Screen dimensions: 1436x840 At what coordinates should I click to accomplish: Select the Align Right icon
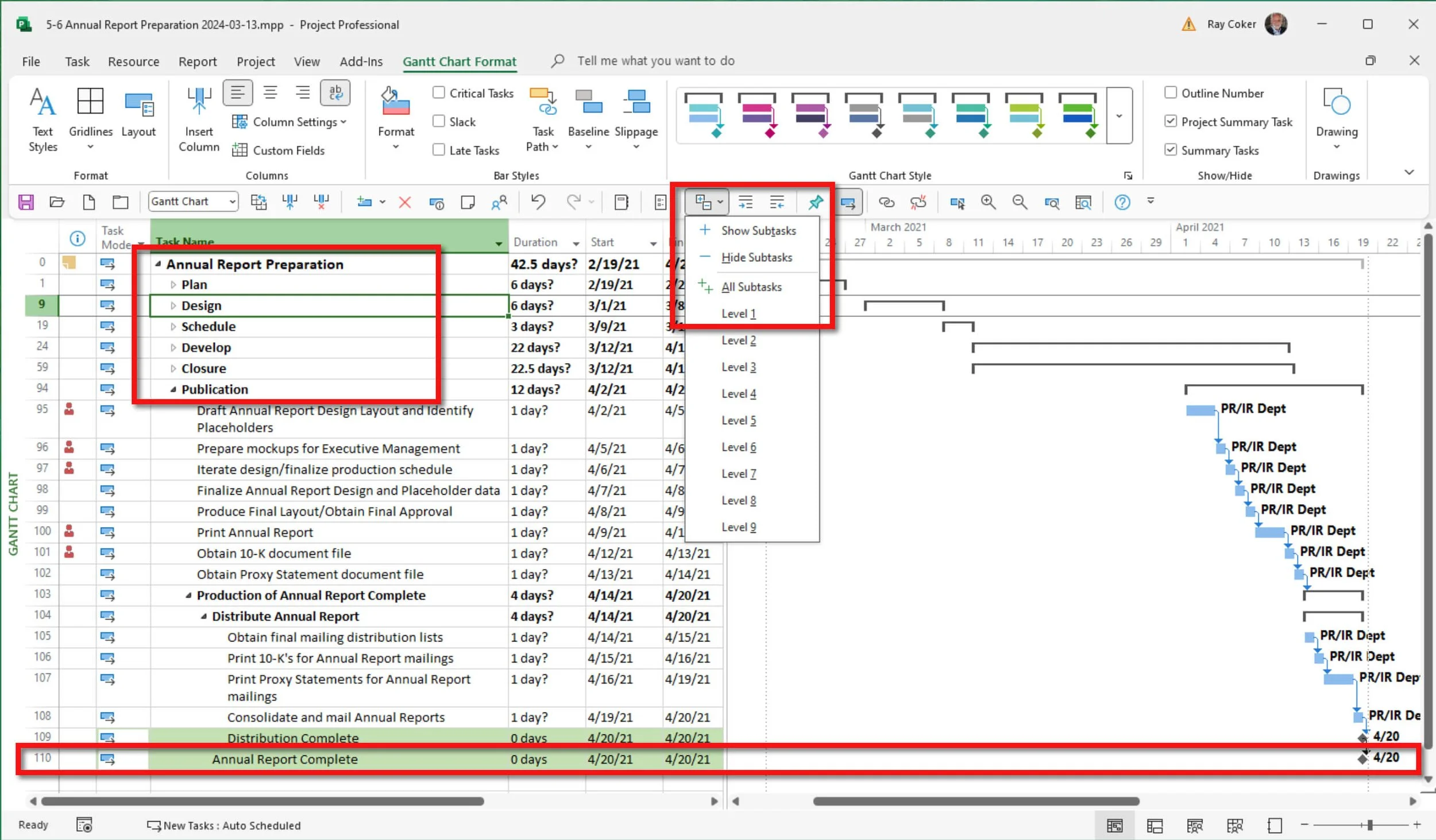(302, 92)
